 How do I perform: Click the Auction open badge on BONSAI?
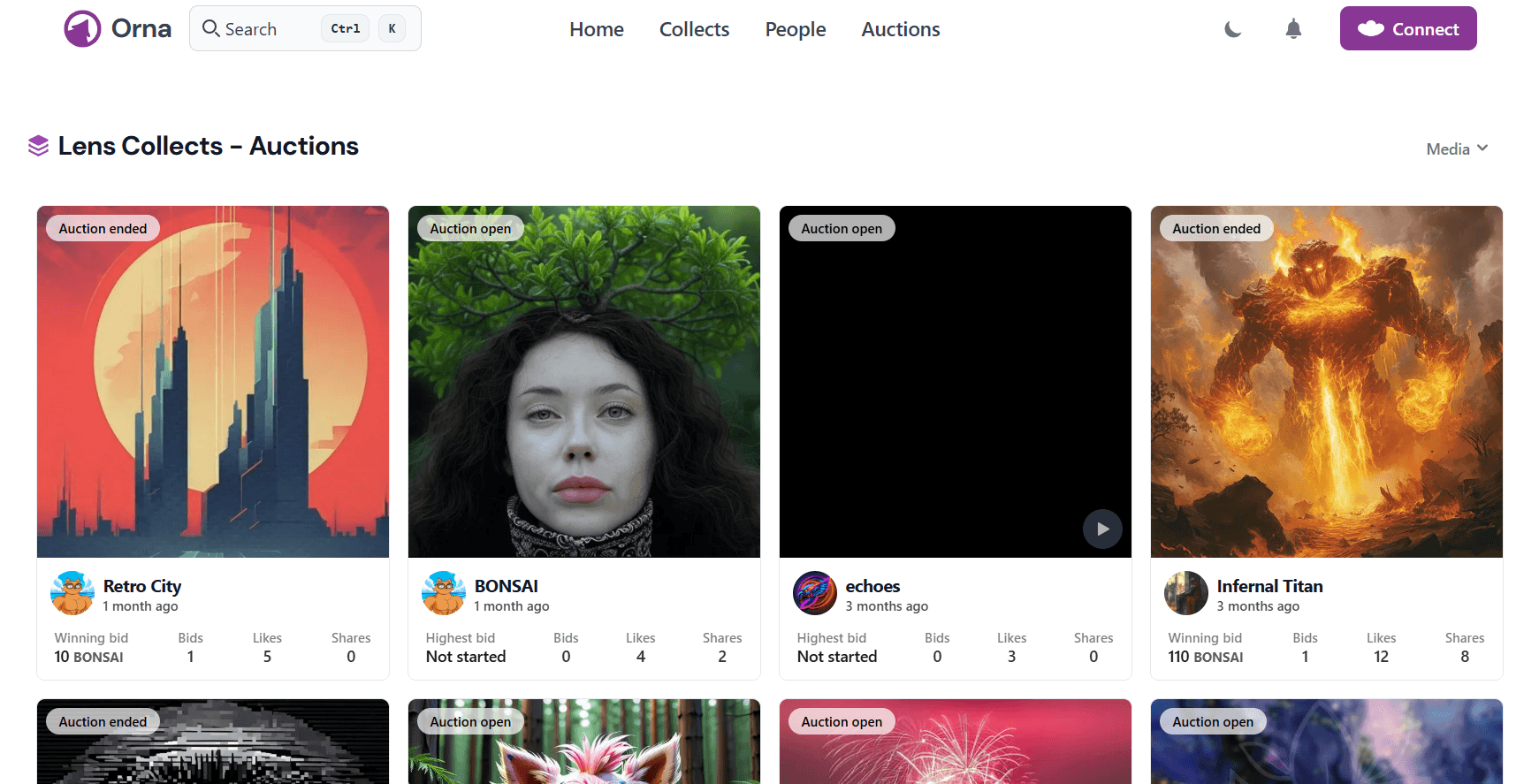click(470, 228)
